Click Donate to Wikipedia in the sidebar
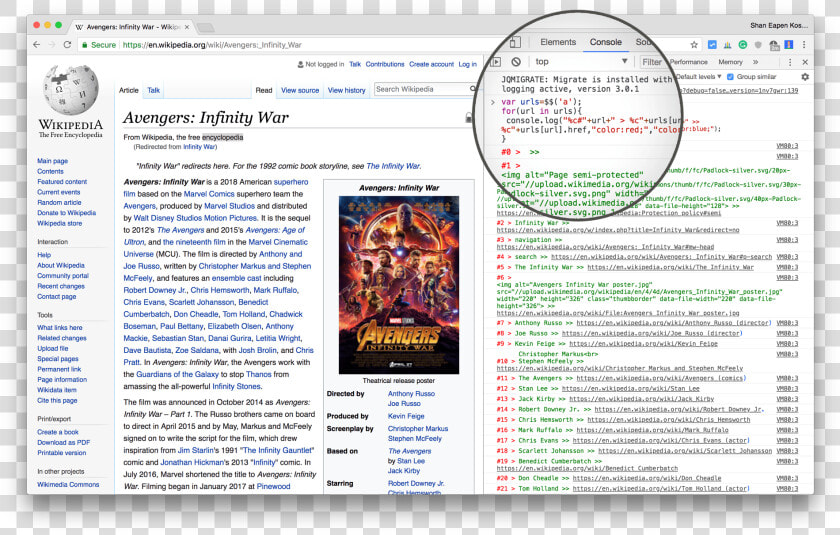840x535 pixels. pyautogui.click(x=66, y=213)
